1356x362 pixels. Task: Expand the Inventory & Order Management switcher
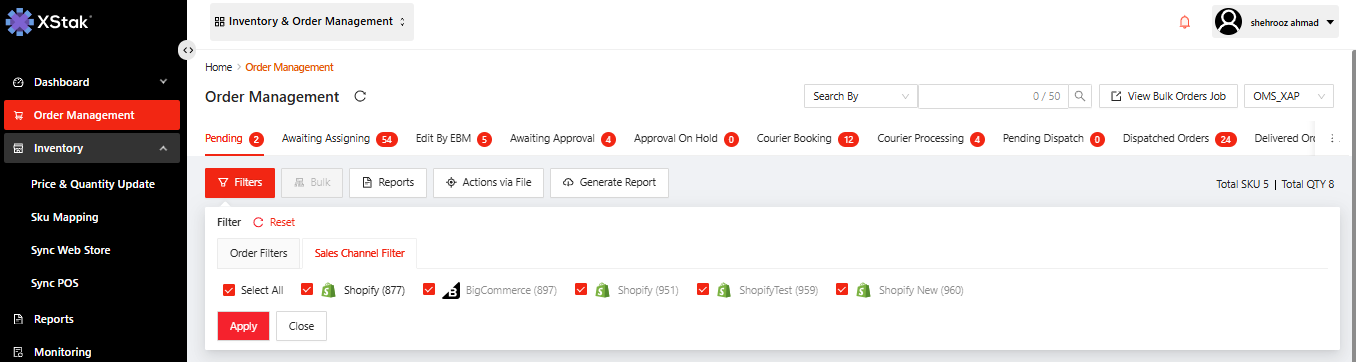[x=312, y=21]
